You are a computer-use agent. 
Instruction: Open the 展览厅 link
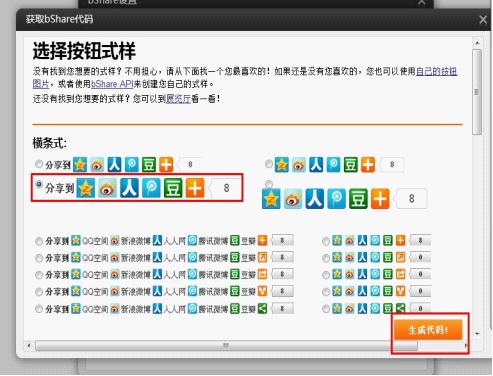178,99
